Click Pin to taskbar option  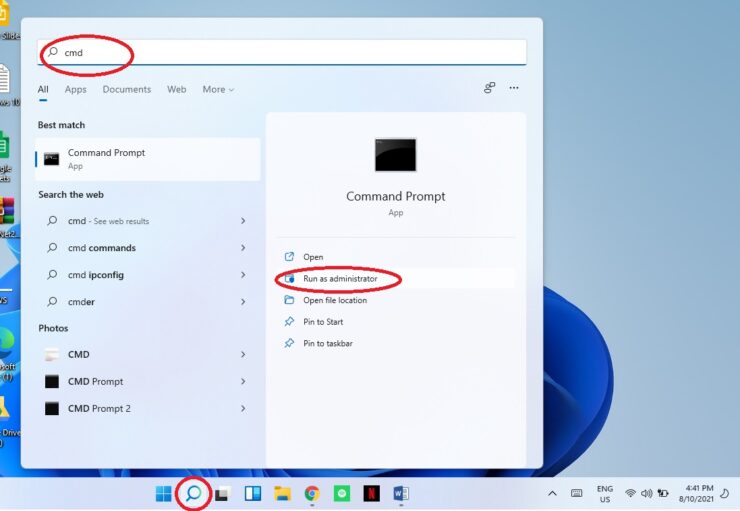(x=327, y=343)
